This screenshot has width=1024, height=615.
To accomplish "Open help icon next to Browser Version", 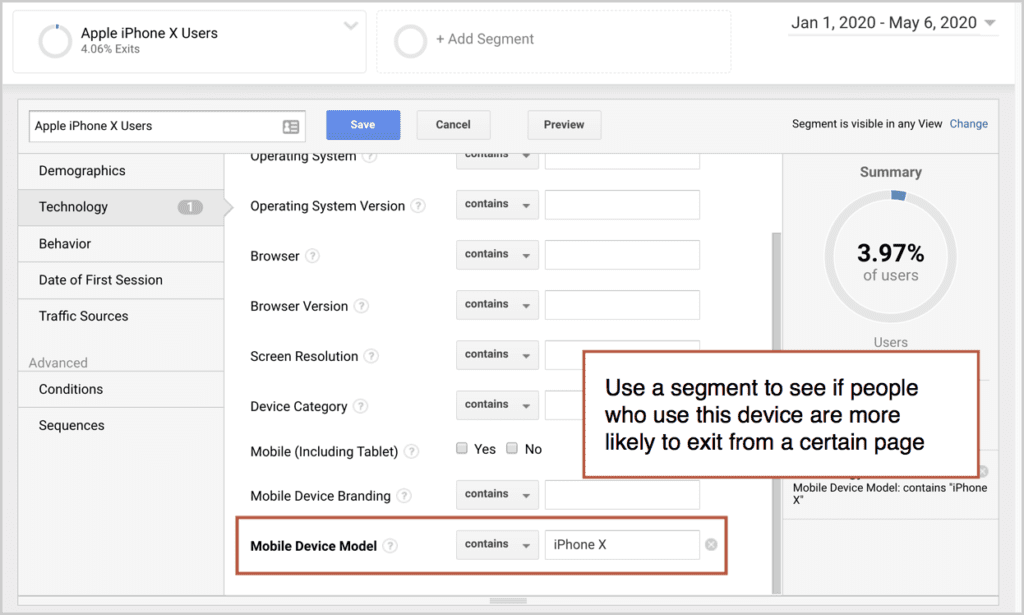I will tap(361, 306).
